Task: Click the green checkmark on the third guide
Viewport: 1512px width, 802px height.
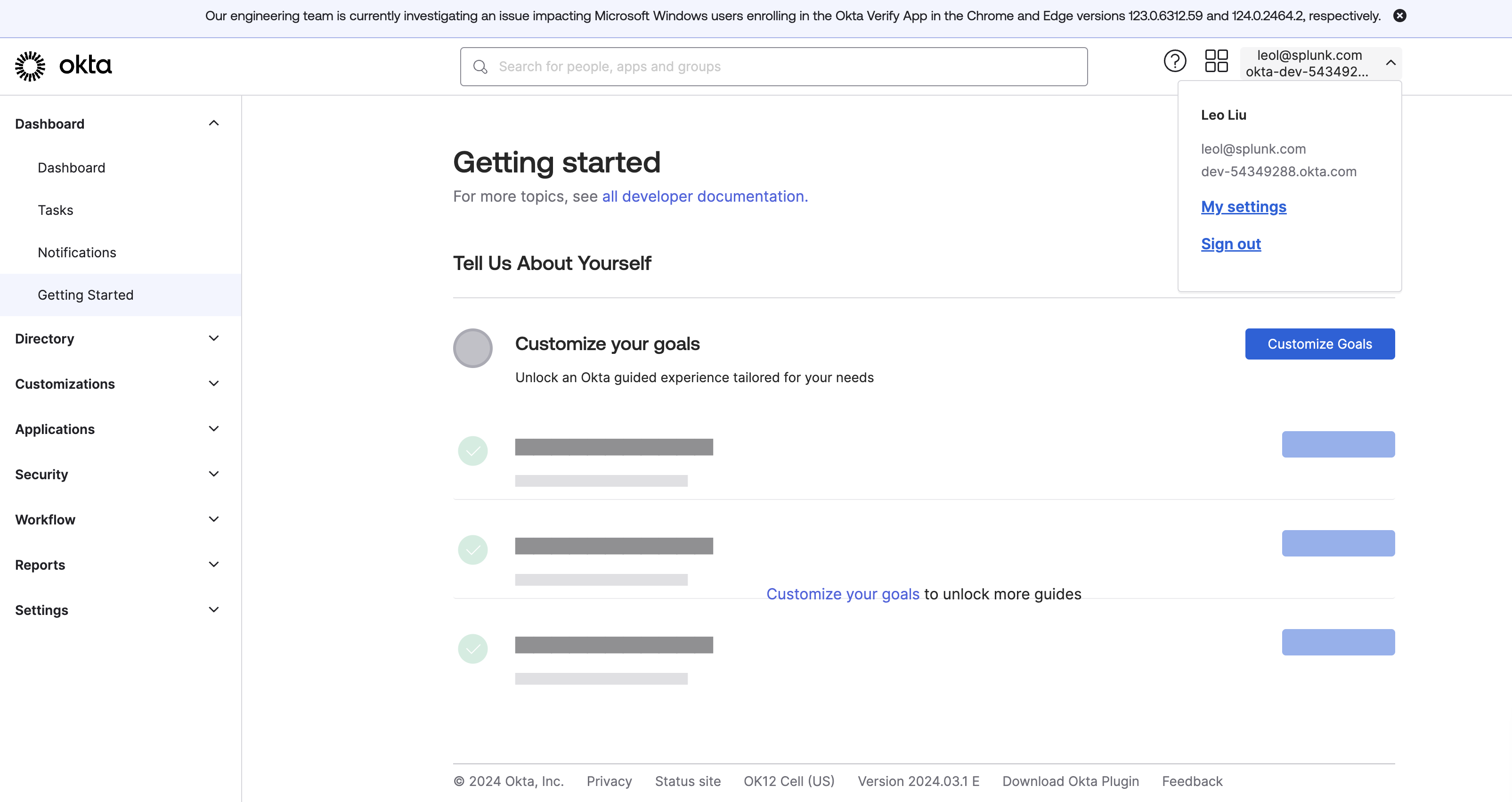Action: 472,648
